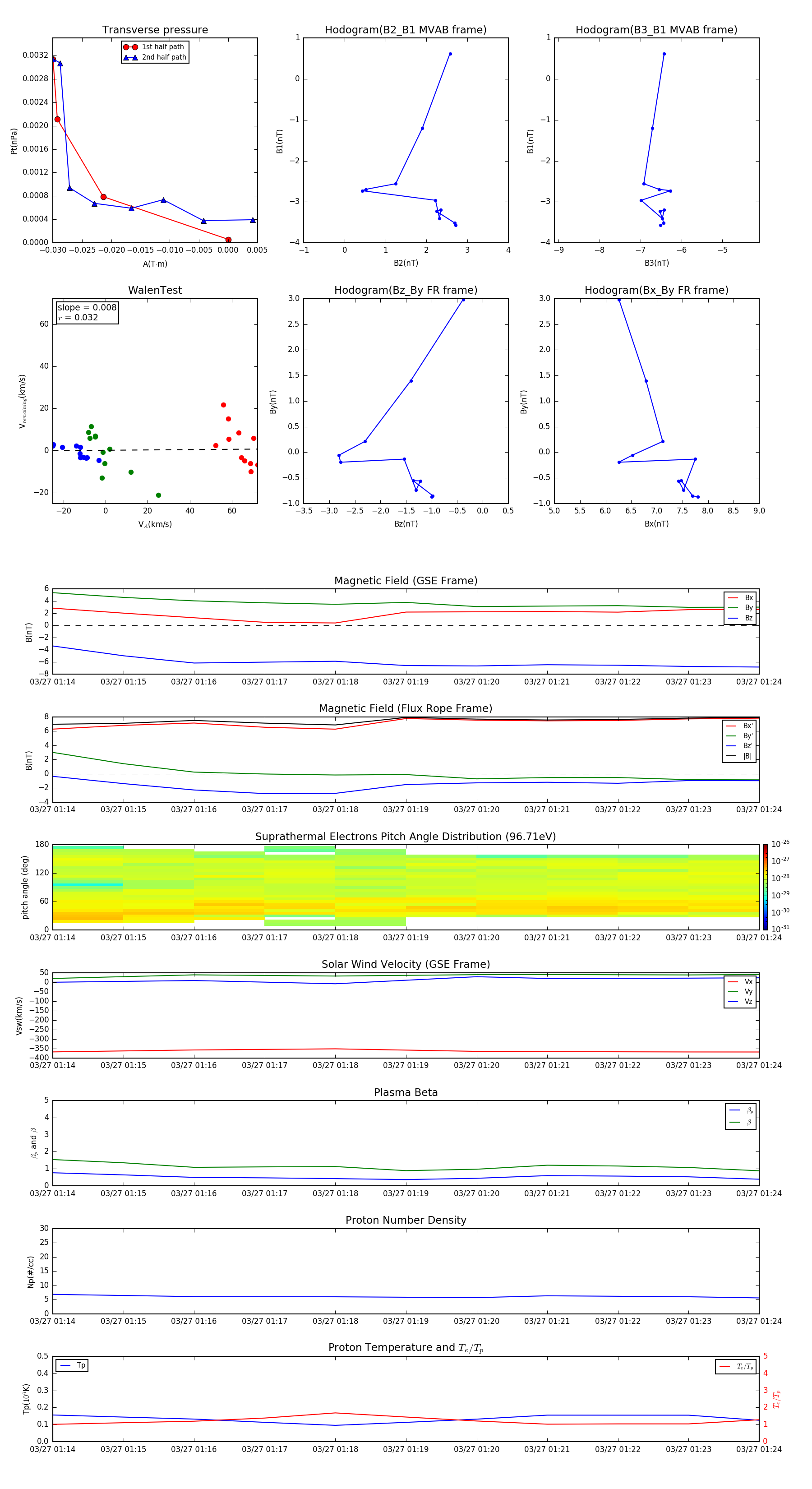Select the By' legend entry
Image resolution: width=812 pixels, height=1489 pixels.
coord(740,736)
